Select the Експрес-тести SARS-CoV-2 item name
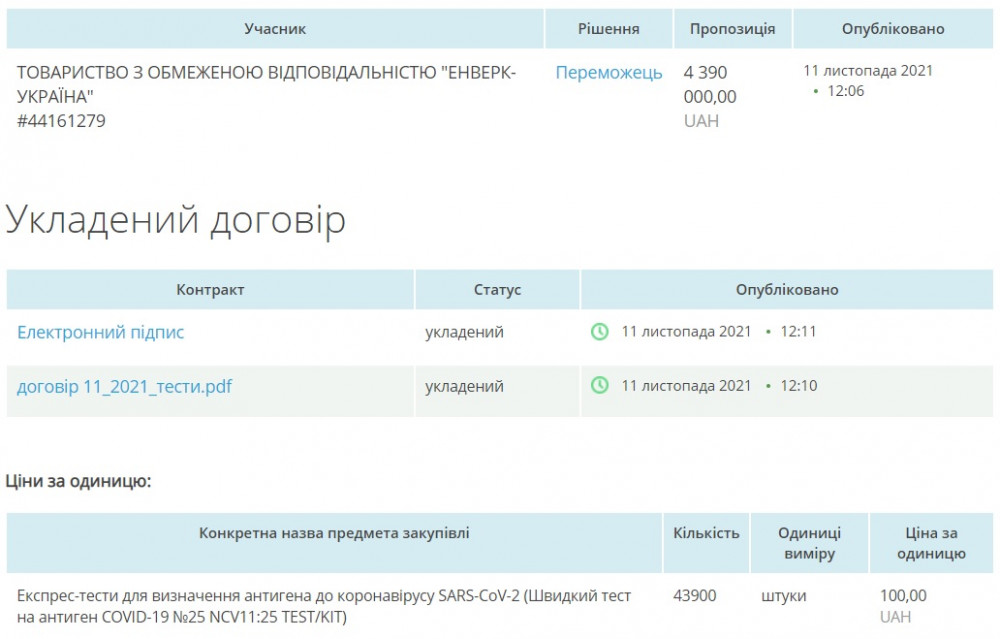The height and width of the screenshot is (639, 1000). [x=324, y=607]
